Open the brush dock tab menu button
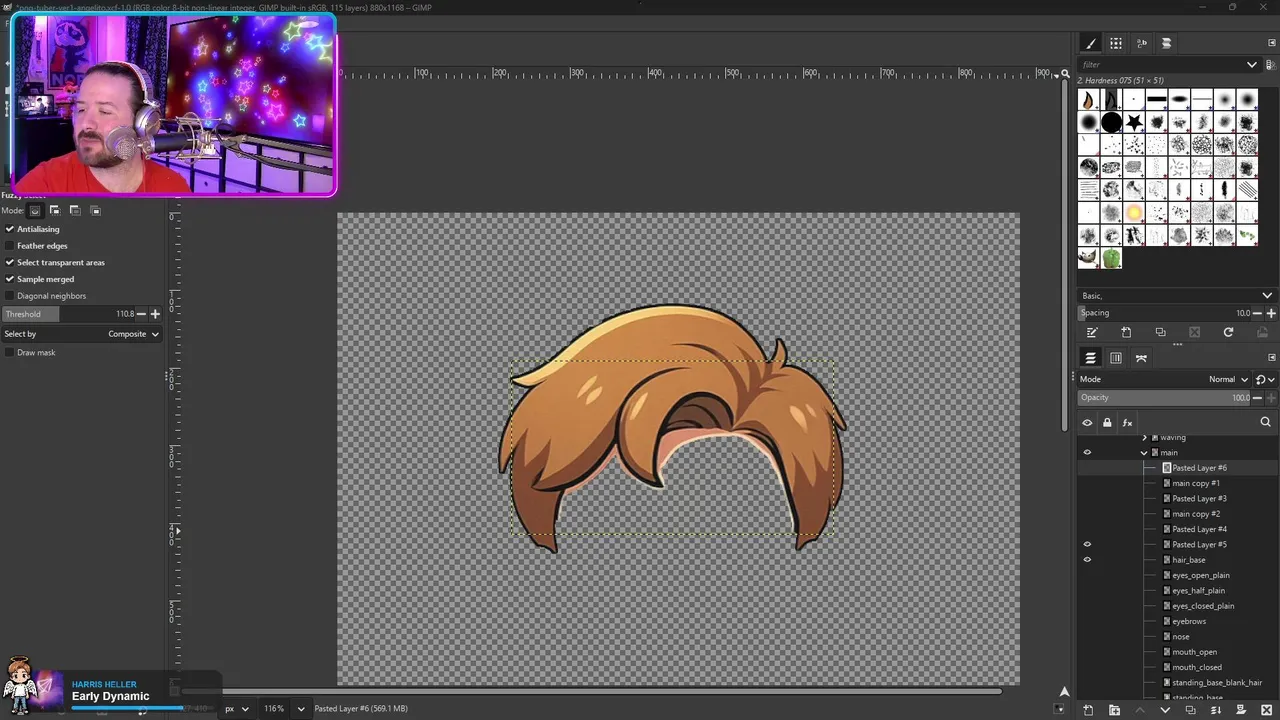 (x=1272, y=43)
